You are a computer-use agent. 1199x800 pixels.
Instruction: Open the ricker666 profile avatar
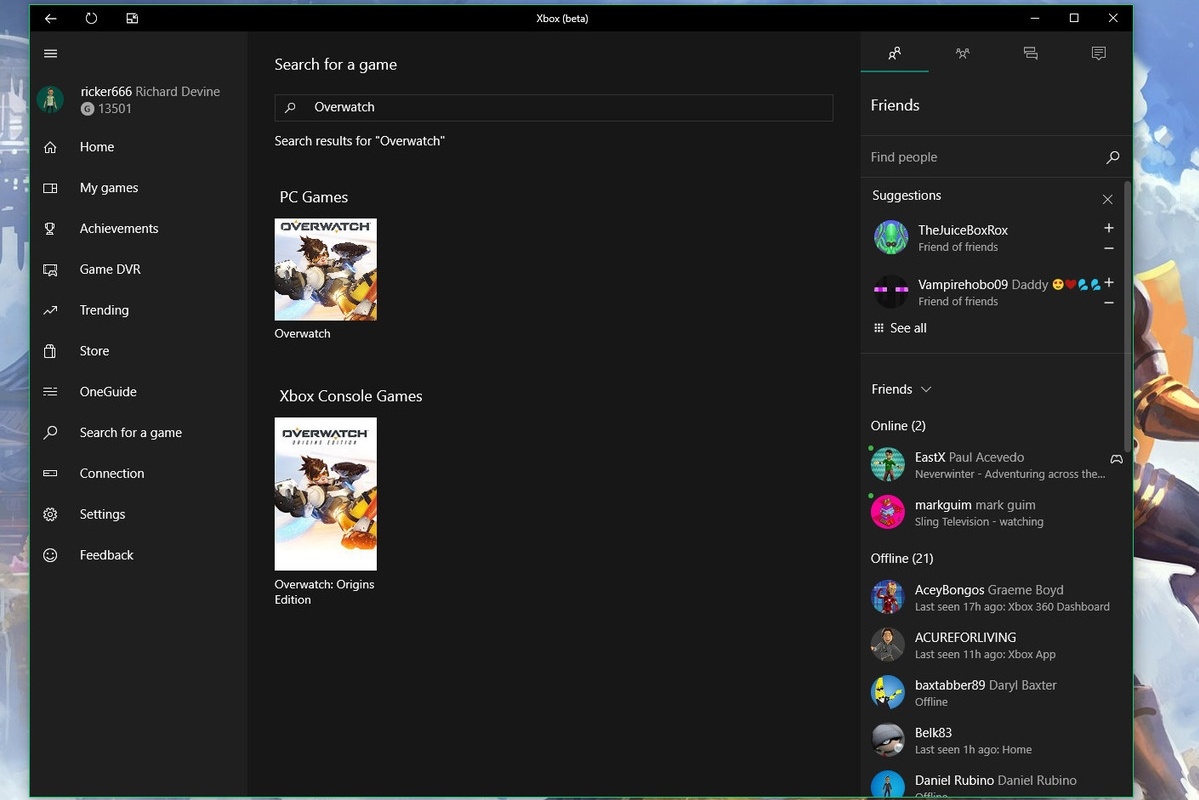[50, 99]
